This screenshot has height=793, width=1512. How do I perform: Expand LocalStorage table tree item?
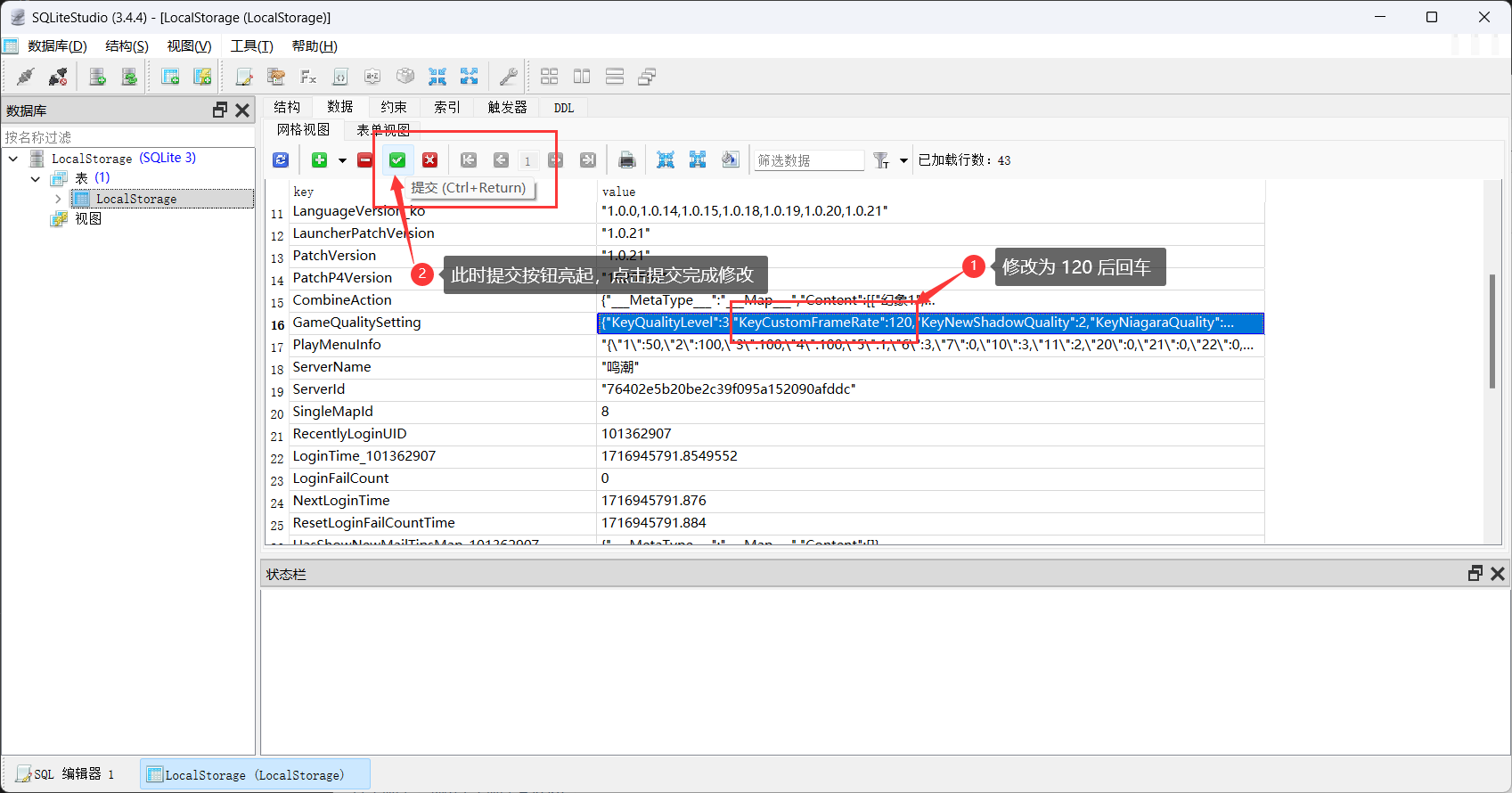[58, 199]
